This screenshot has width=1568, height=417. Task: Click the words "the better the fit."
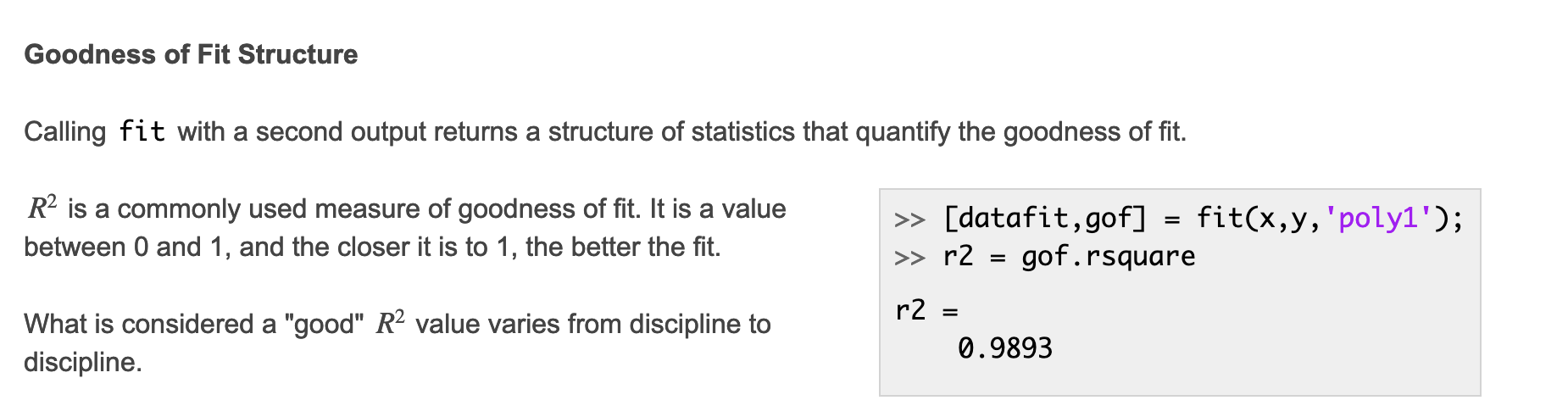tap(623, 247)
